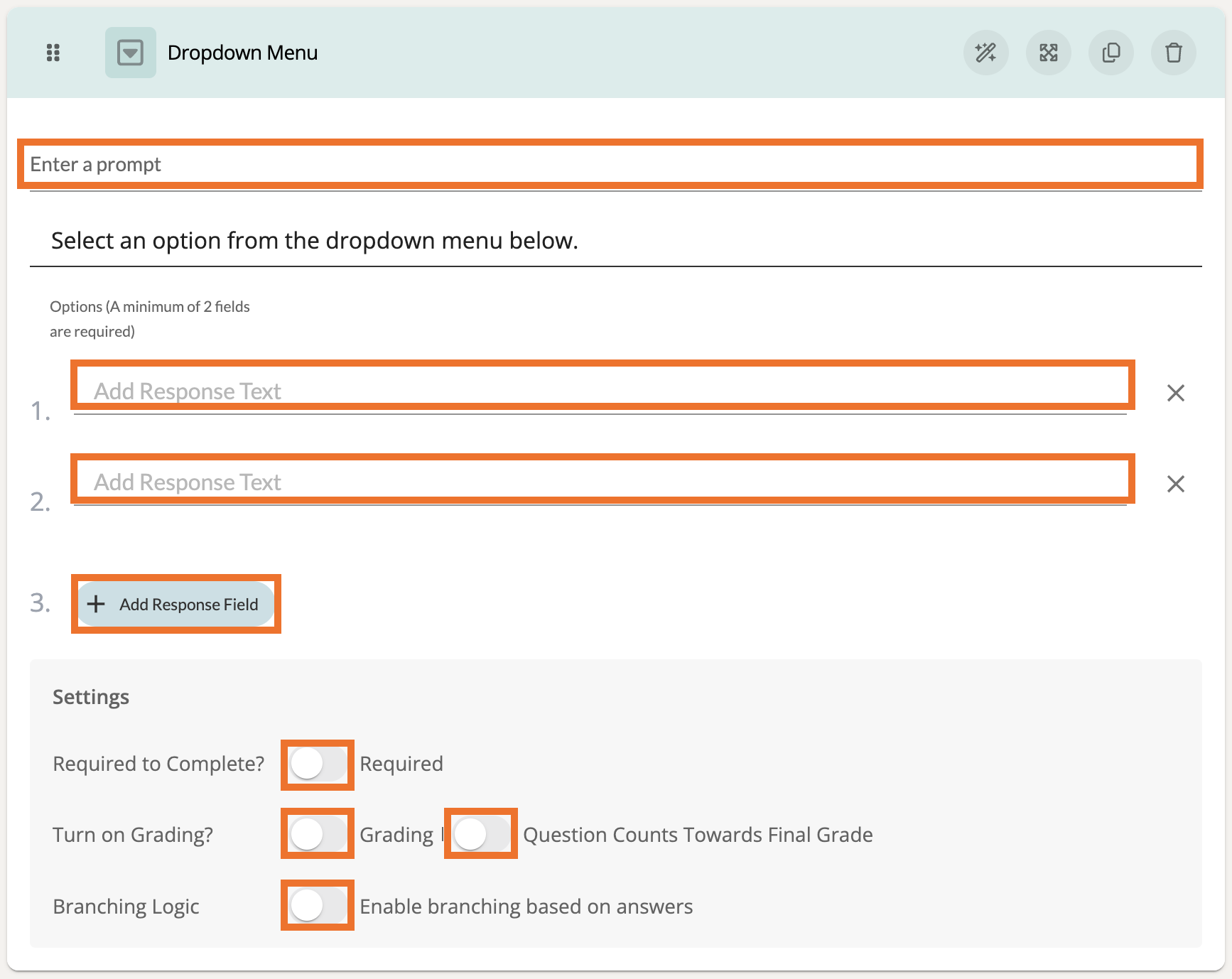Enable Question Counts Towards Final Grade
This screenshot has height=979, width=1232.
click(x=481, y=834)
